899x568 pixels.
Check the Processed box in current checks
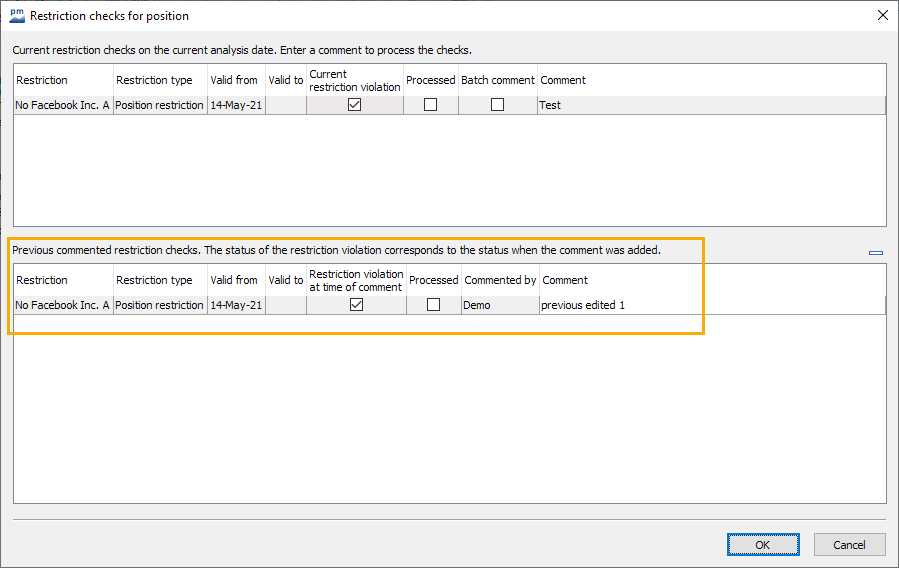[x=431, y=105]
